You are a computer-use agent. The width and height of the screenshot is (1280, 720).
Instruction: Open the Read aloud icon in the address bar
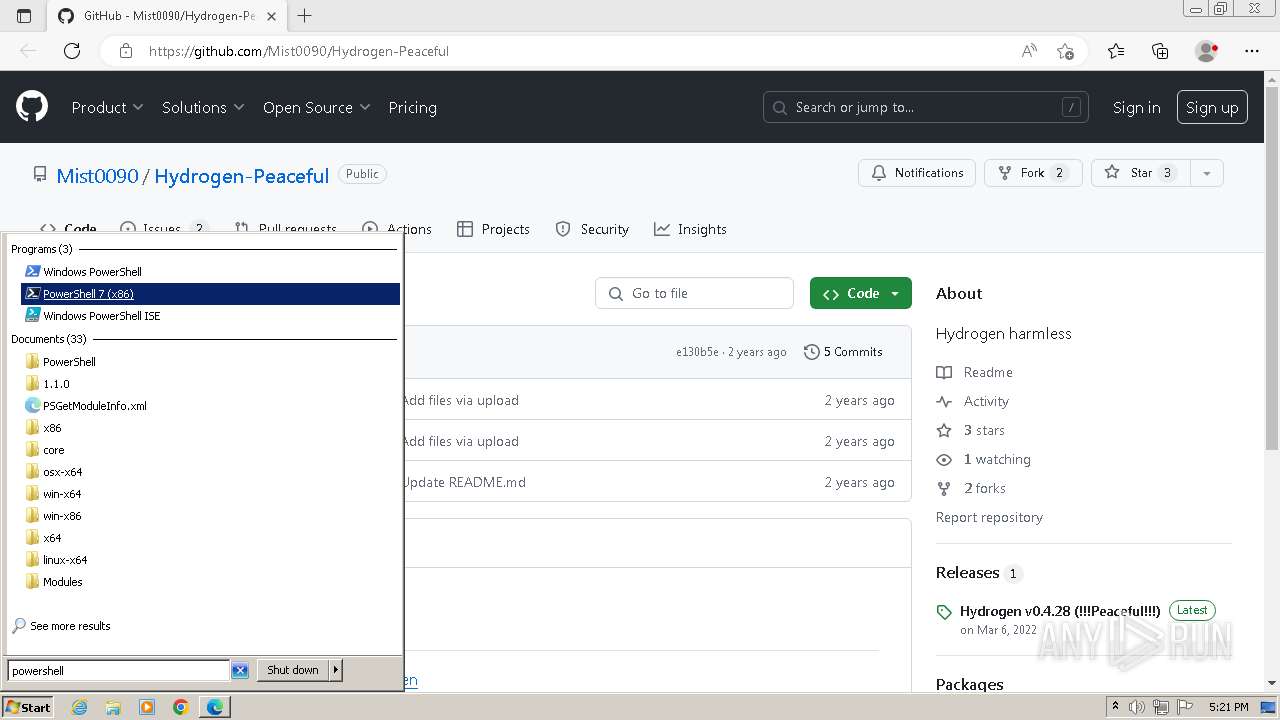coord(1029,51)
